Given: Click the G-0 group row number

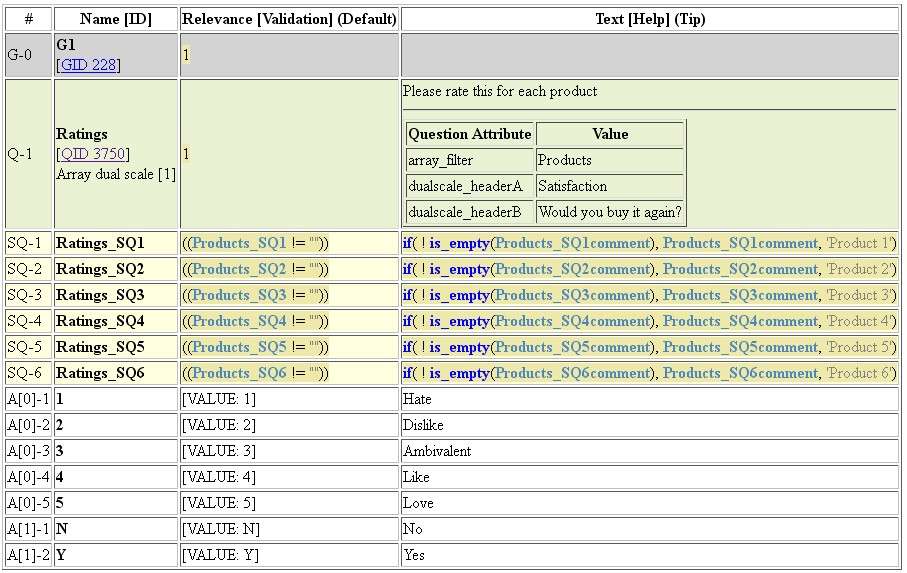Looking at the screenshot, I should [x=20, y=55].
